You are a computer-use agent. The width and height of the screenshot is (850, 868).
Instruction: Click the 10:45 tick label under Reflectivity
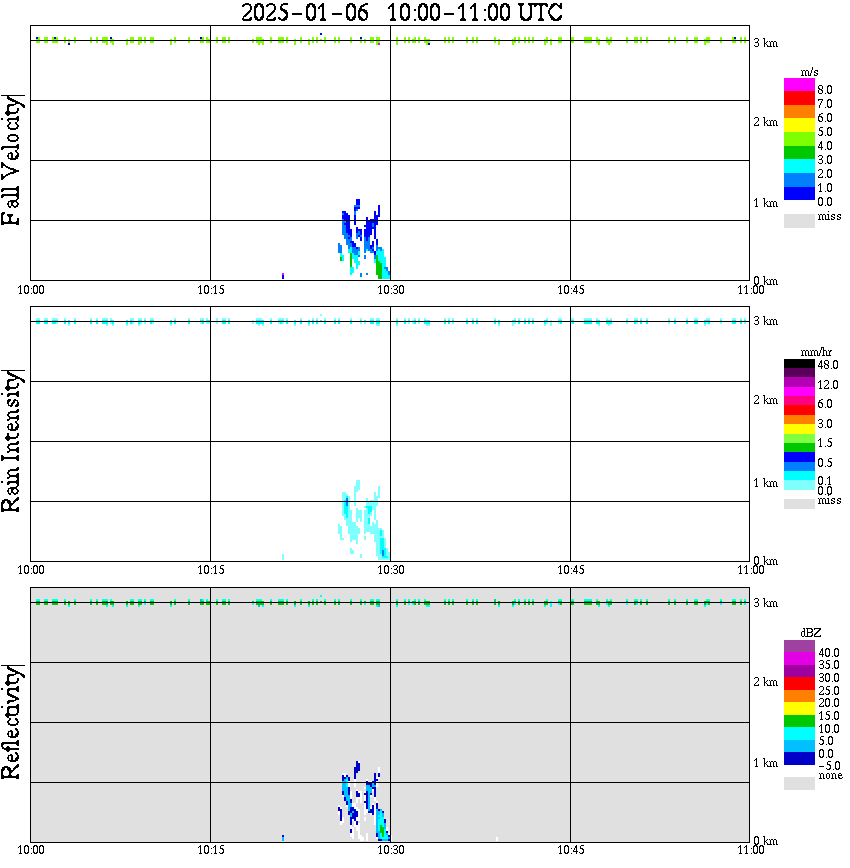pyautogui.click(x=570, y=850)
